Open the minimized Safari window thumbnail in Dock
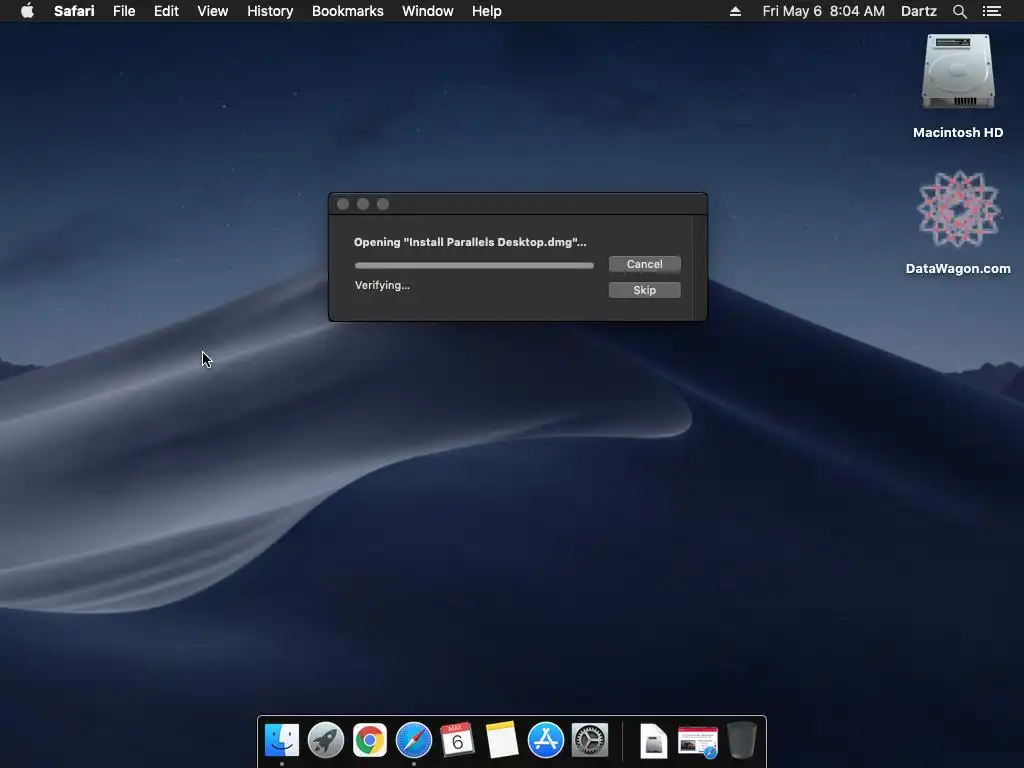1024x768 pixels. [697, 741]
